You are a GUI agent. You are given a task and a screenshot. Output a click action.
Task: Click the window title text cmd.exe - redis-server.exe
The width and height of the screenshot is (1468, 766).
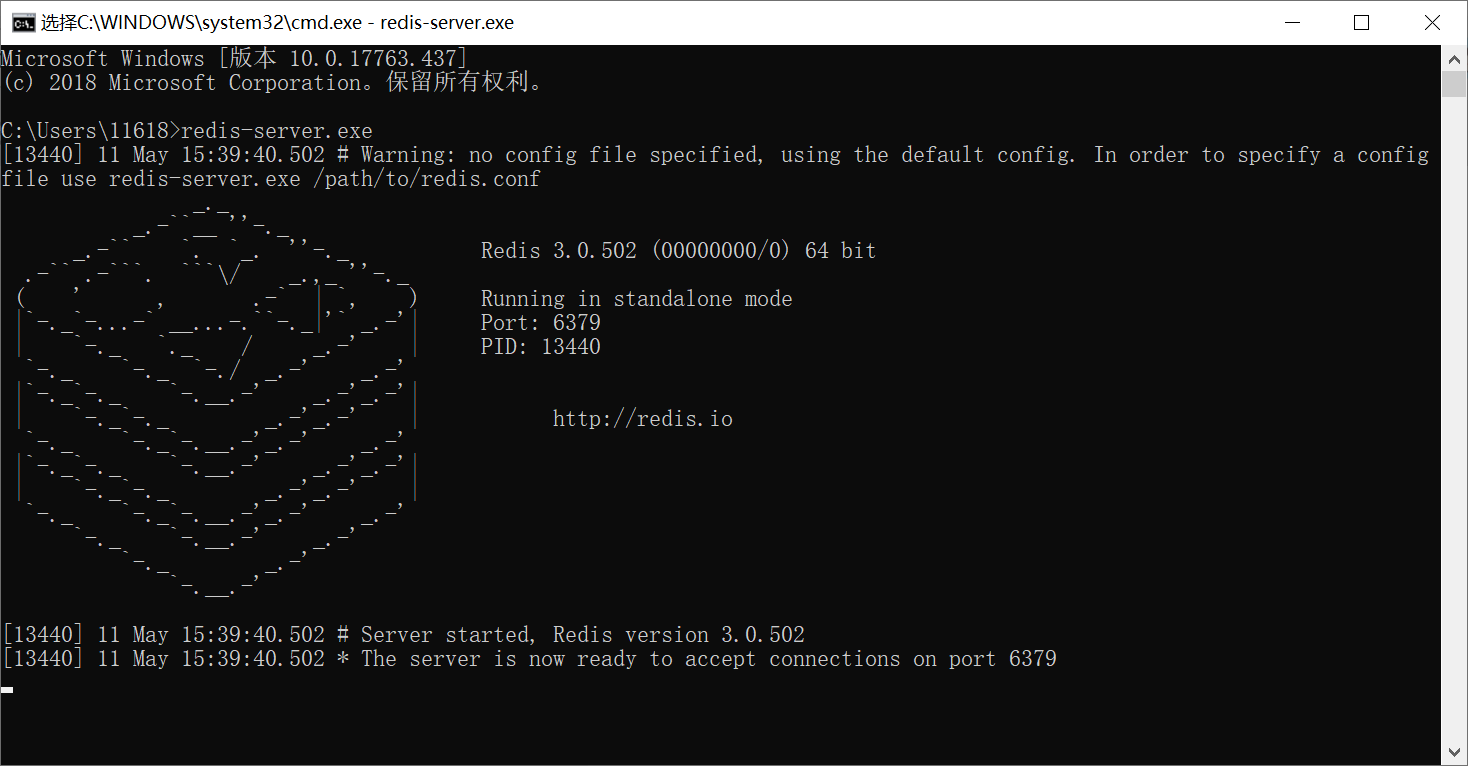click(278, 23)
